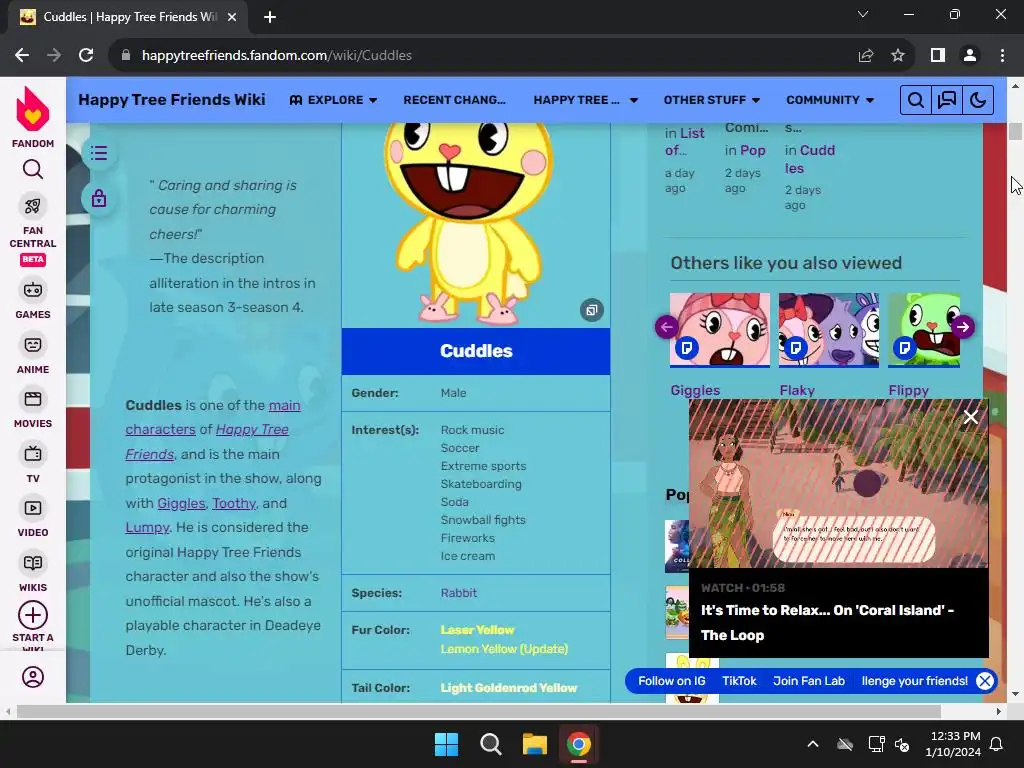The height and width of the screenshot is (768, 1024).
Task: Reload the page with refresh icon
Action: 86,56
